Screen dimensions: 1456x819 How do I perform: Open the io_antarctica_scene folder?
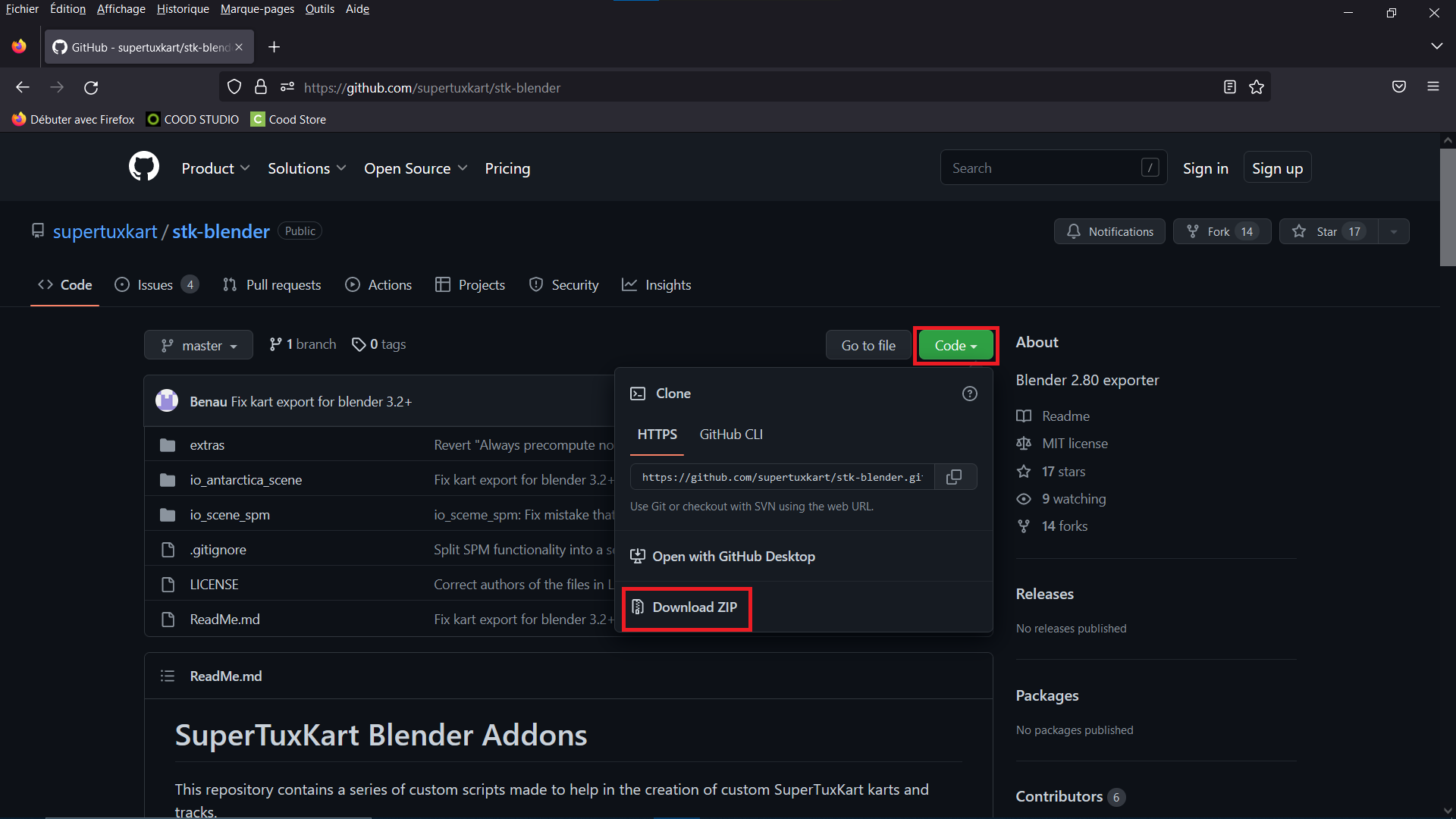245,480
